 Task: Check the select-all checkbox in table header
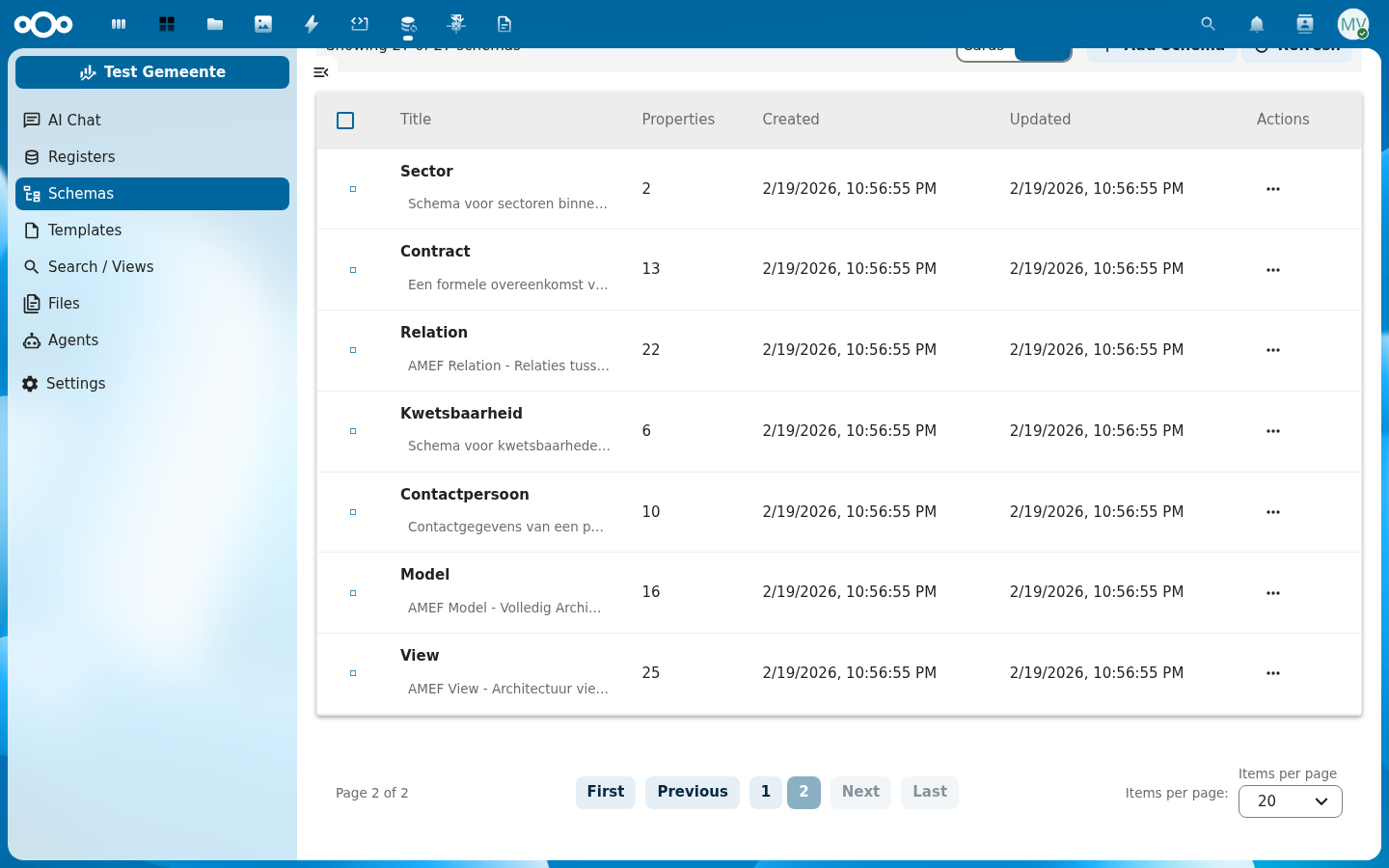(x=345, y=121)
